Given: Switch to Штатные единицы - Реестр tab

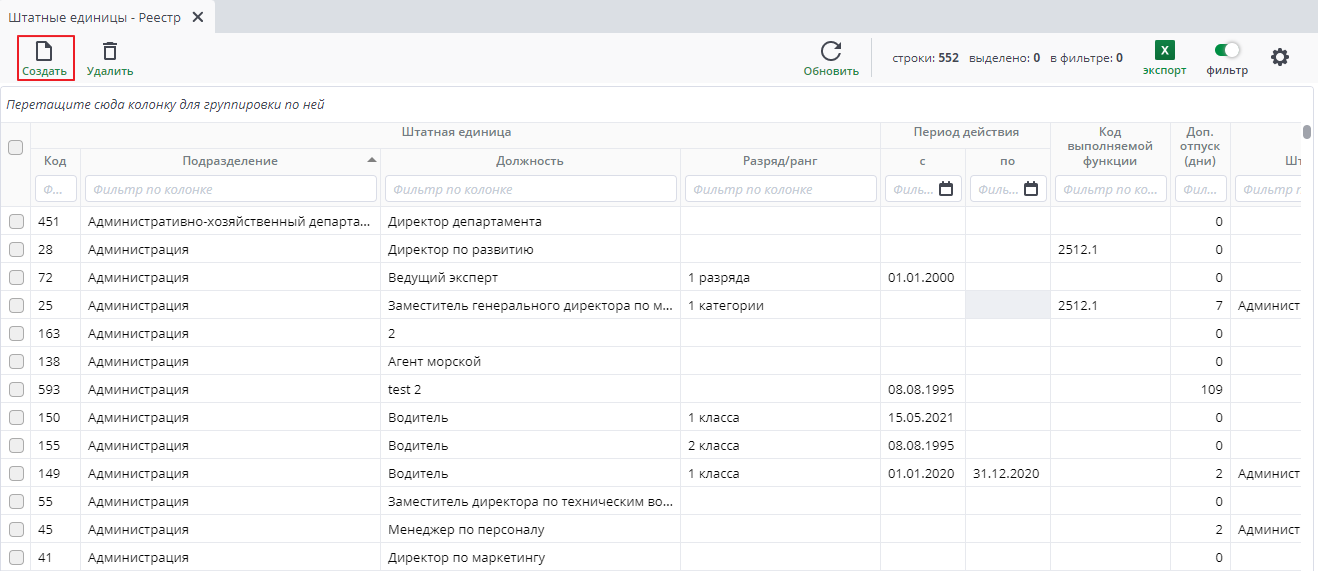Looking at the screenshot, I should 94,17.
